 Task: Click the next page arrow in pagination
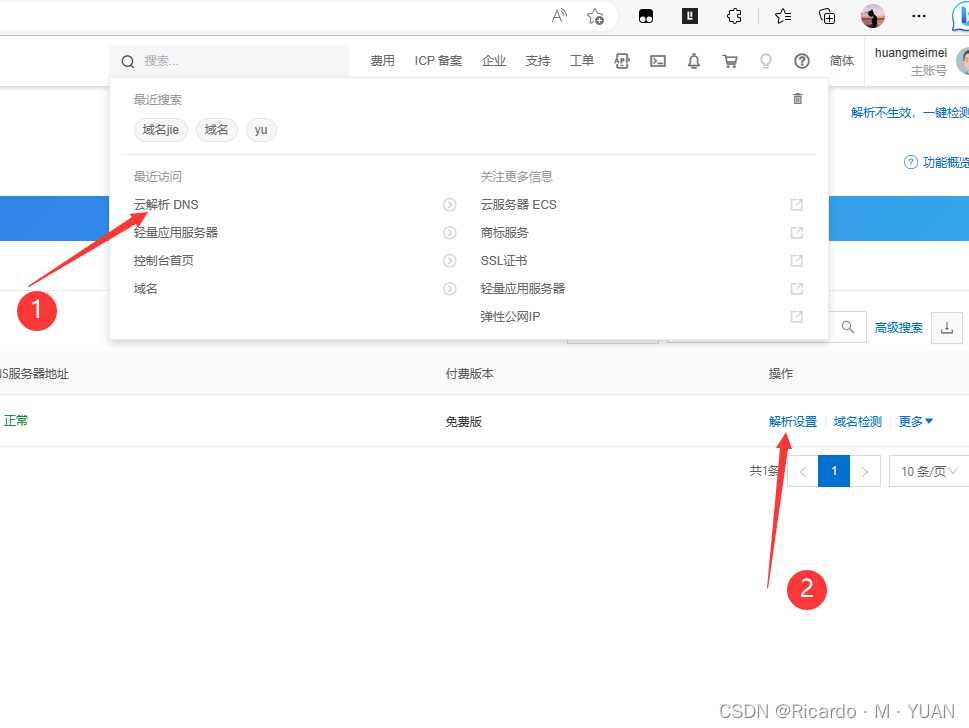click(x=863, y=471)
